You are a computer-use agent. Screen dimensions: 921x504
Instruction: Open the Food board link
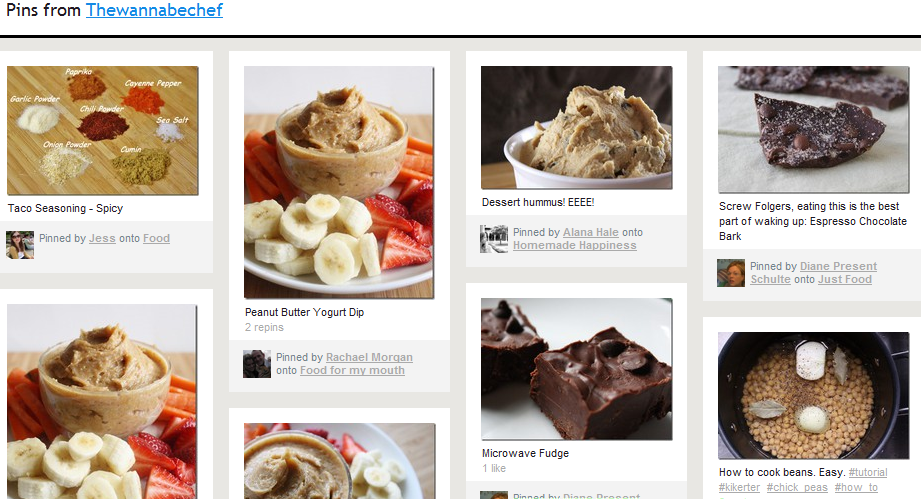(156, 238)
